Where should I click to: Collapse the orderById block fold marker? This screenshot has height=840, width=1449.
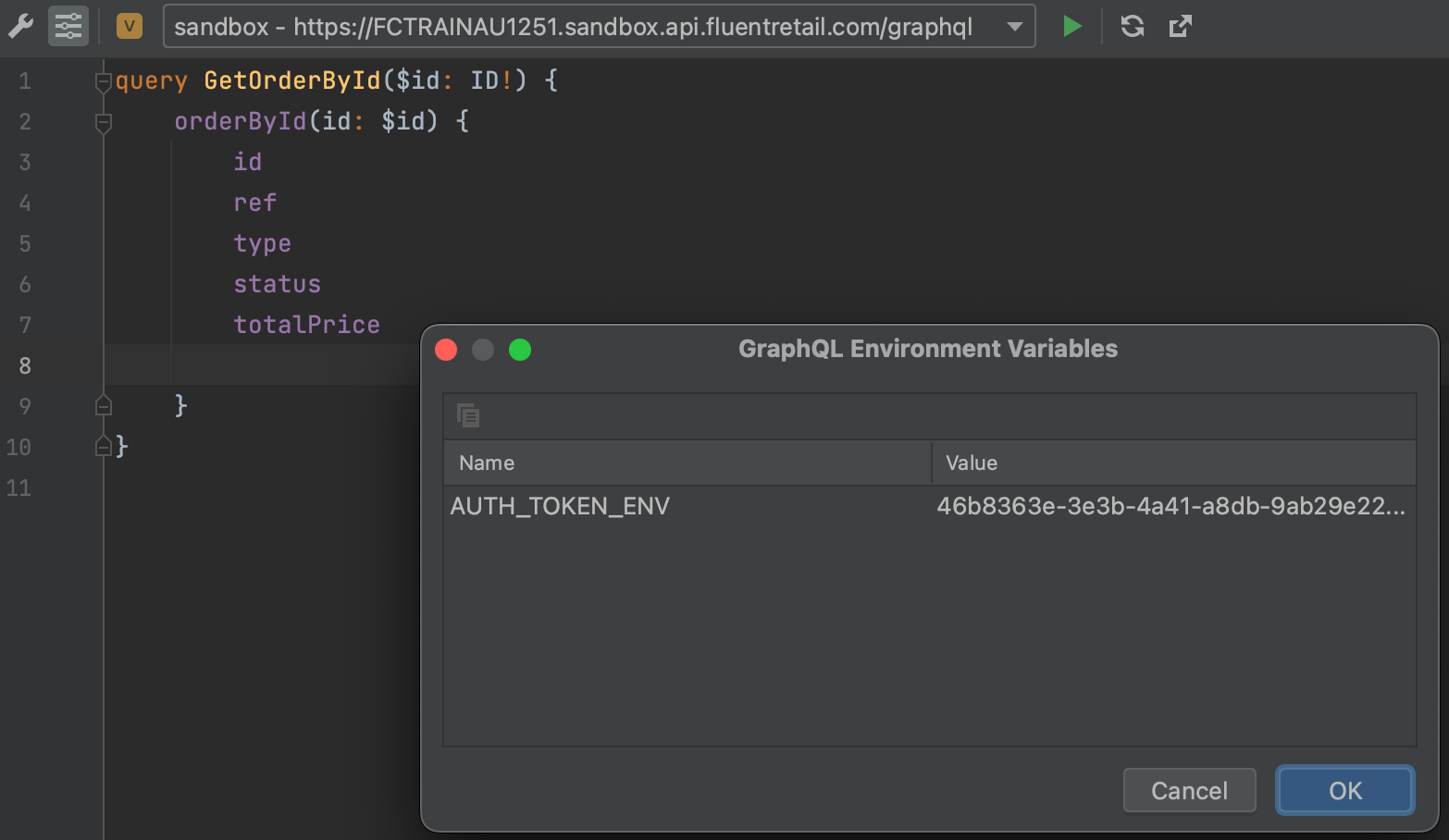tap(104, 122)
